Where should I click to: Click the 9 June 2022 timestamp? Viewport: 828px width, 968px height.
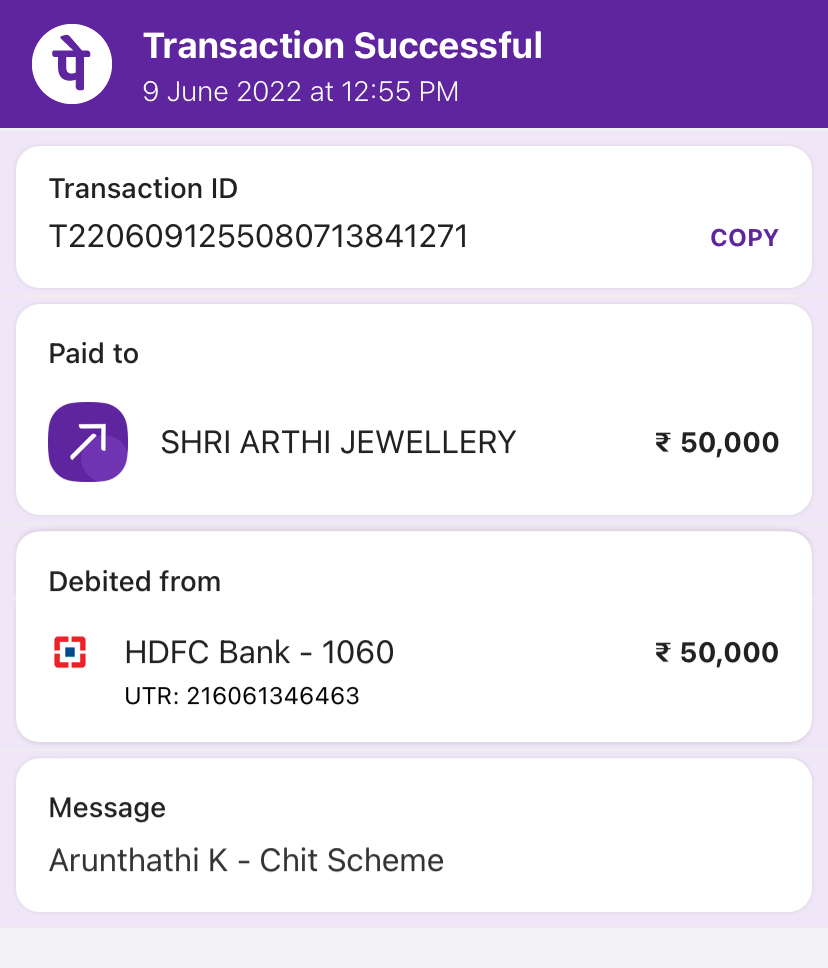coord(300,92)
